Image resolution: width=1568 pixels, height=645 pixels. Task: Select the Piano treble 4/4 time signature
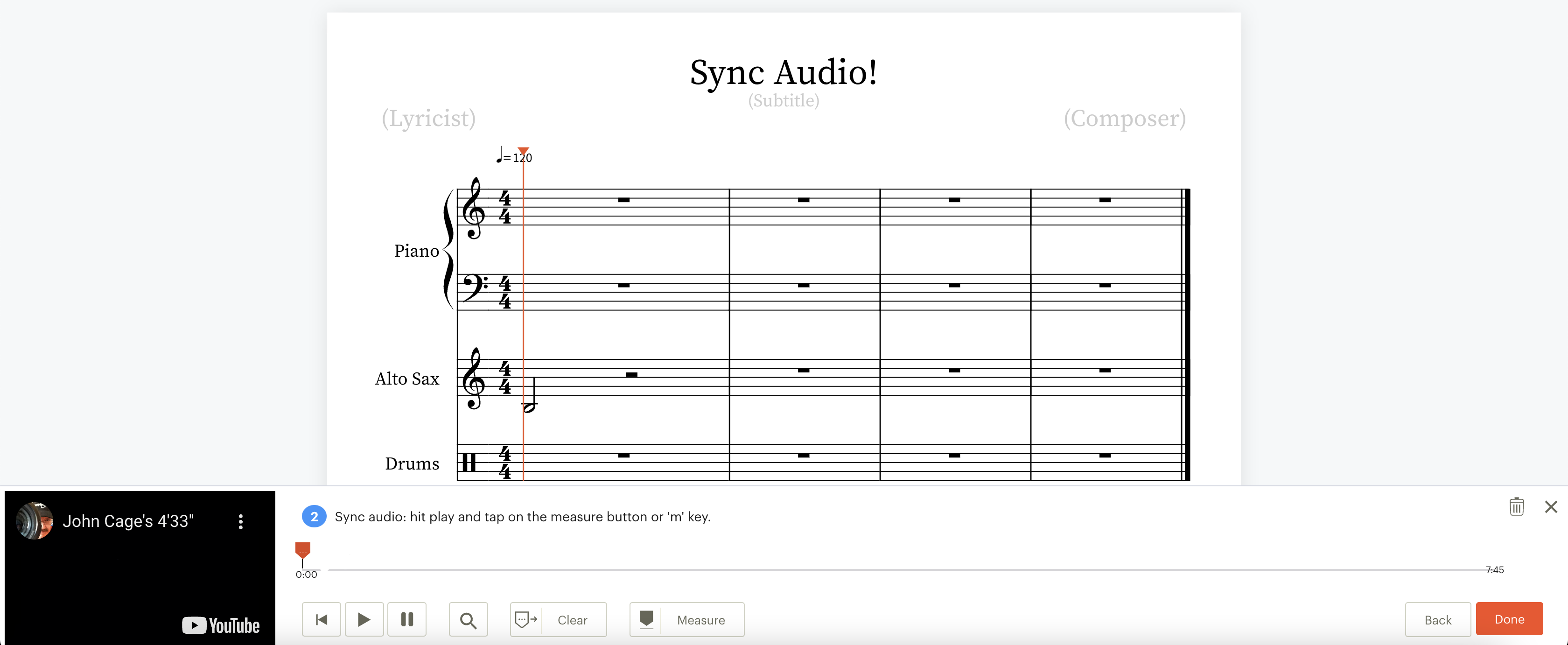coord(504,207)
